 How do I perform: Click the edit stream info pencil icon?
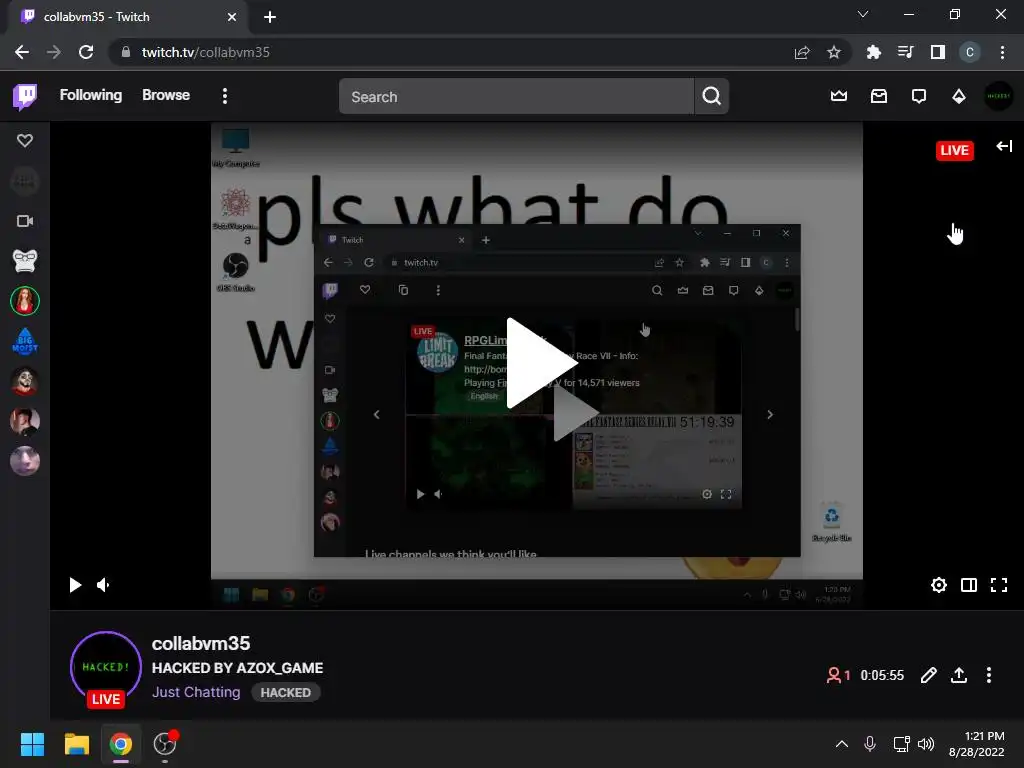tap(928, 675)
